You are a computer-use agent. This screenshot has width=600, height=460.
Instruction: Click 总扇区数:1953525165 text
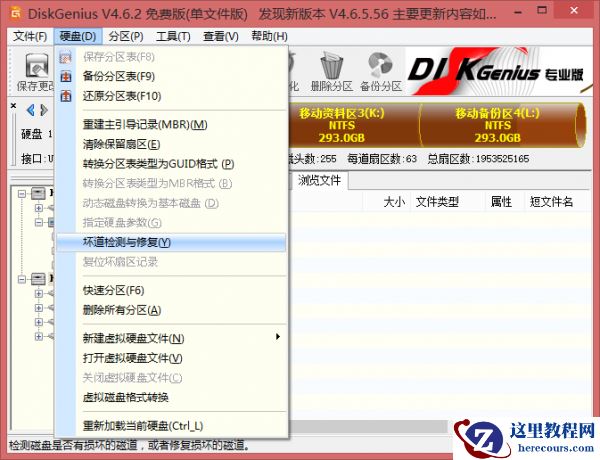pyautogui.click(x=478, y=159)
